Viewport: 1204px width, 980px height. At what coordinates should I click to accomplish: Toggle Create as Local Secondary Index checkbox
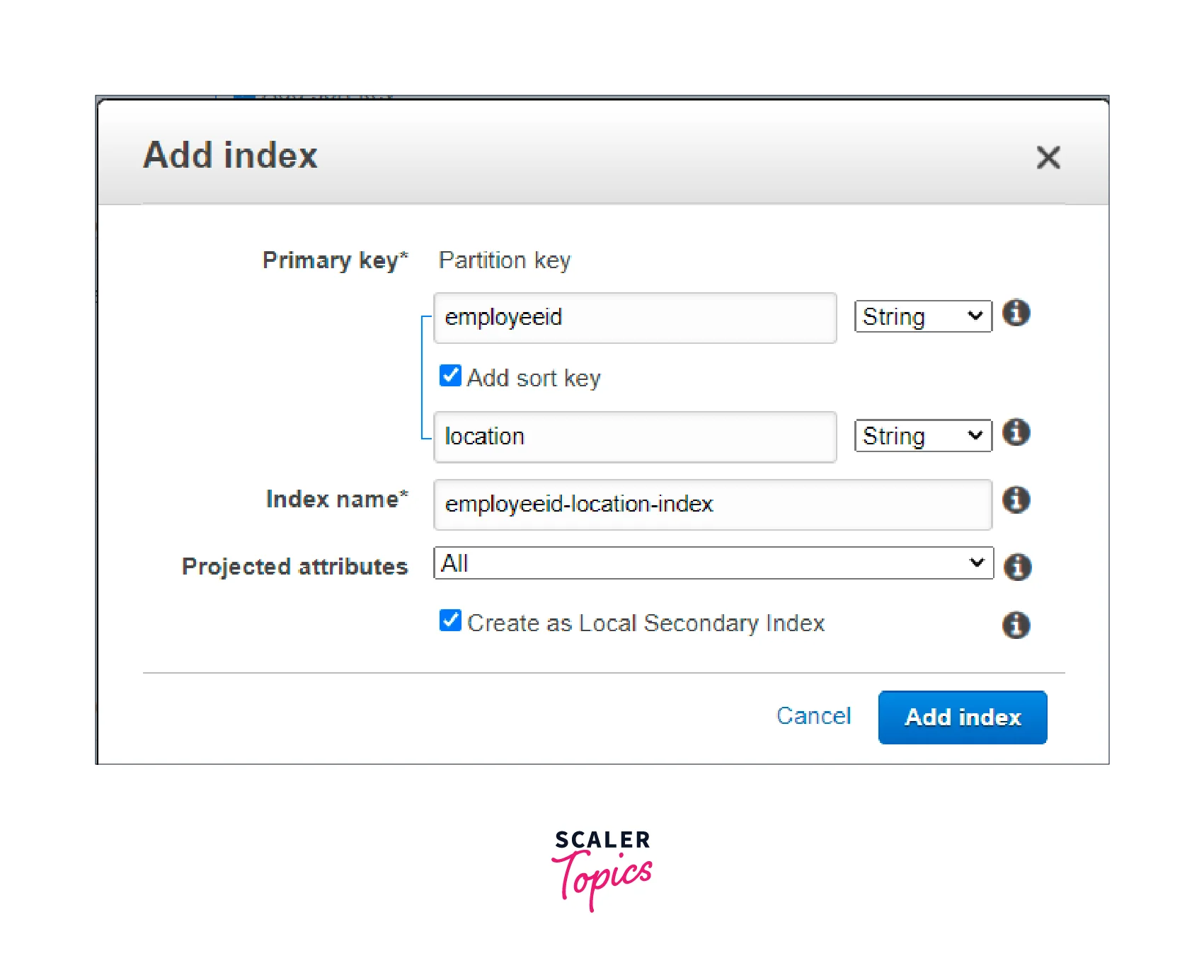click(x=450, y=621)
